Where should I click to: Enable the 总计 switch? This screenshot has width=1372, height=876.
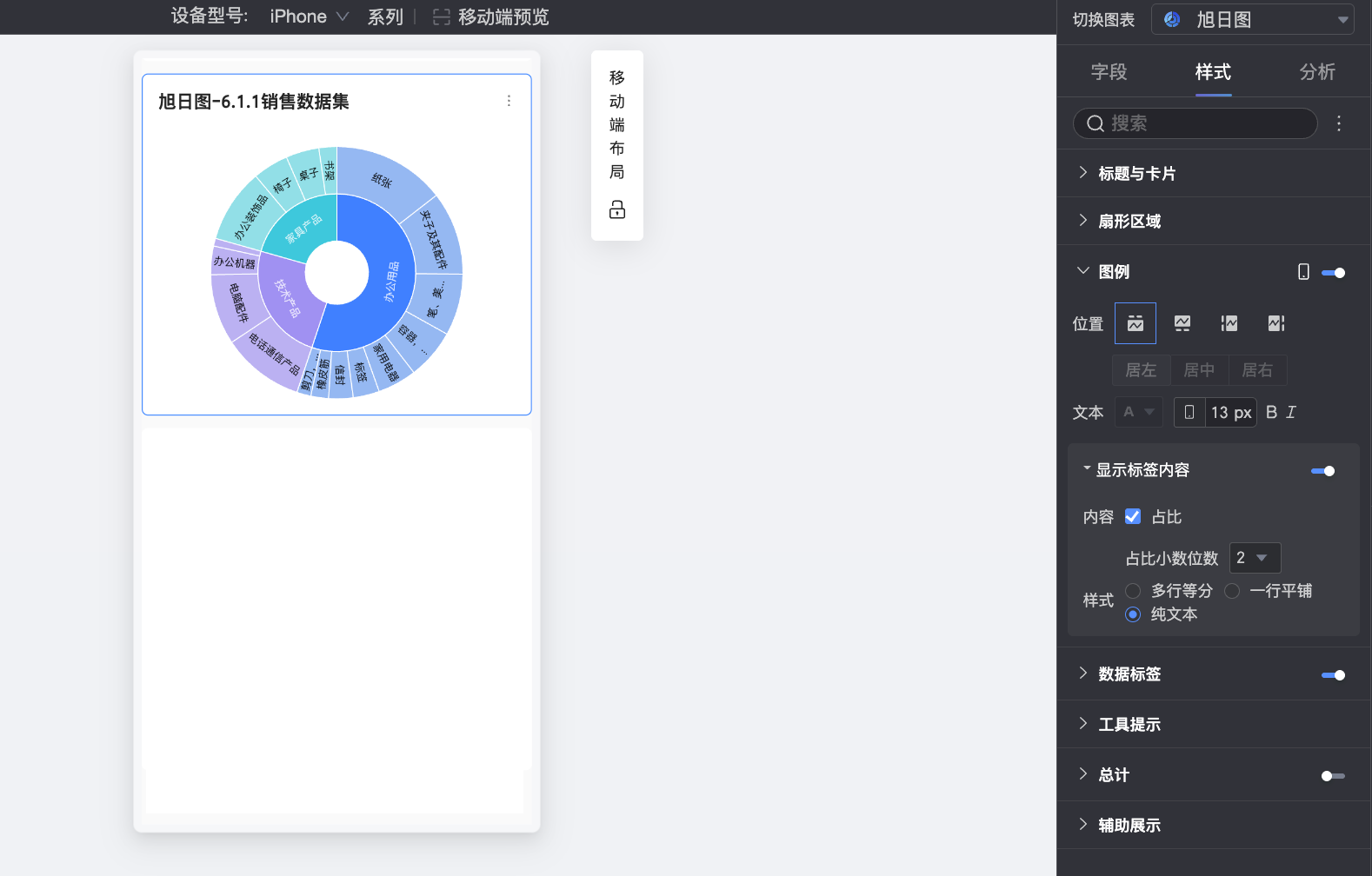click(x=1333, y=776)
